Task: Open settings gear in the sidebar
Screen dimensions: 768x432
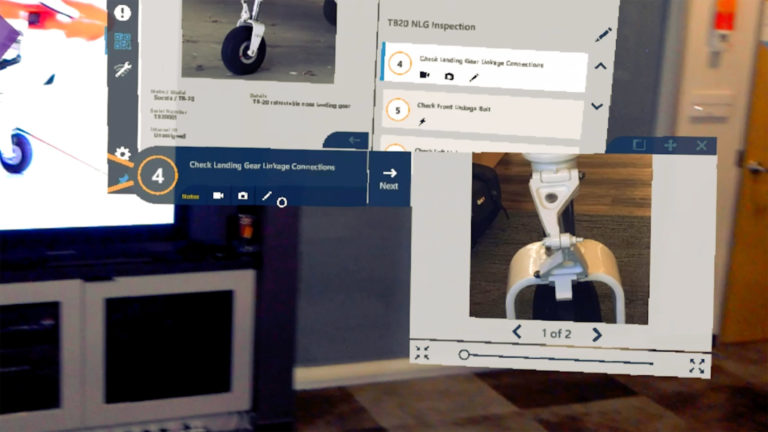Action: (122, 154)
